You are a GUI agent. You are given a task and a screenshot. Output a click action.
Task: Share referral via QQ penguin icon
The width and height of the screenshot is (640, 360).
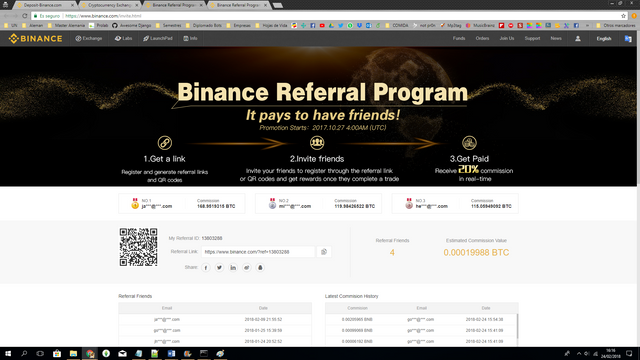click(260, 268)
